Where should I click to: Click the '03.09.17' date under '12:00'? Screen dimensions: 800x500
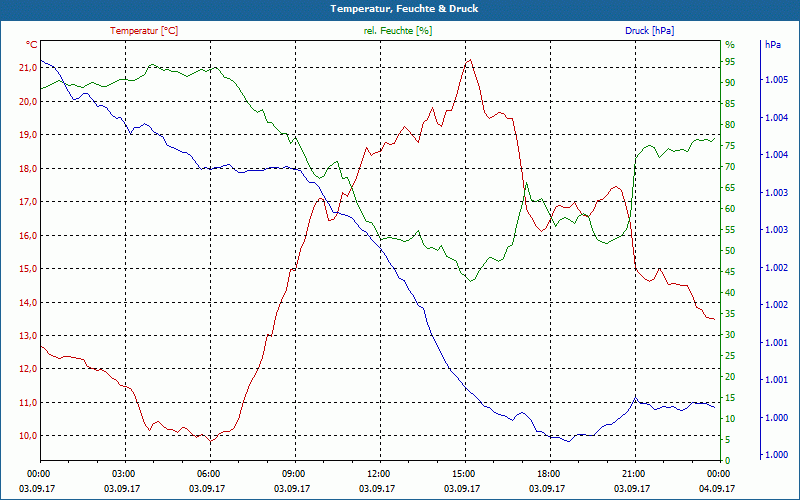point(377,489)
